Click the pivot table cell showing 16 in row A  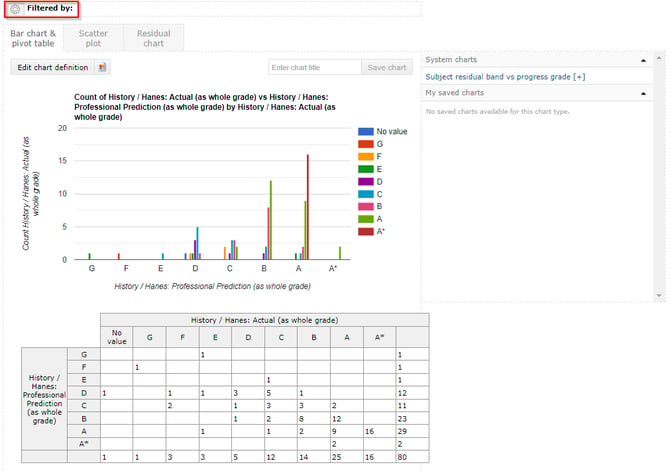[x=379, y=432]
